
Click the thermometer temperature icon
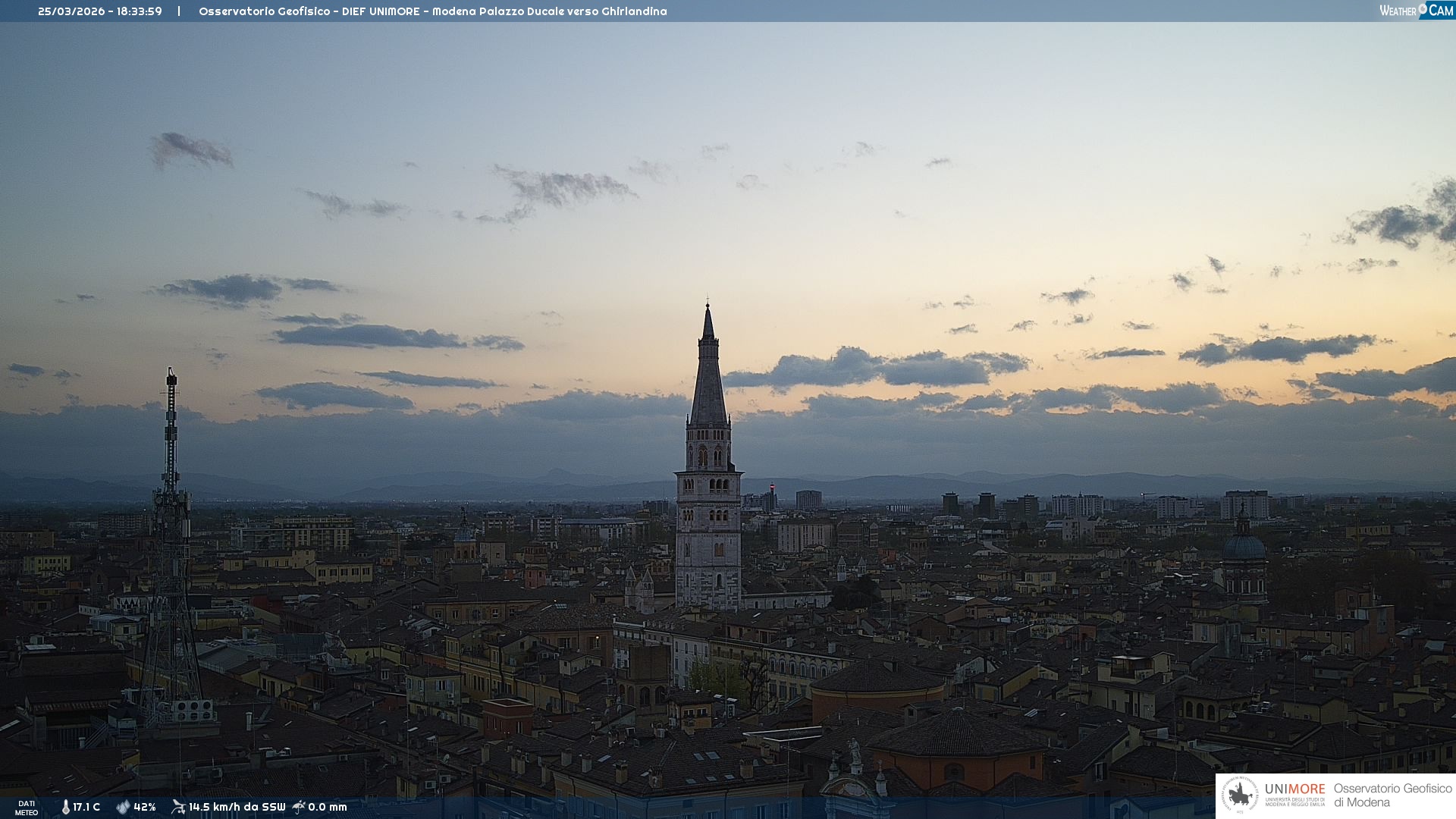[x=65, y=808]
